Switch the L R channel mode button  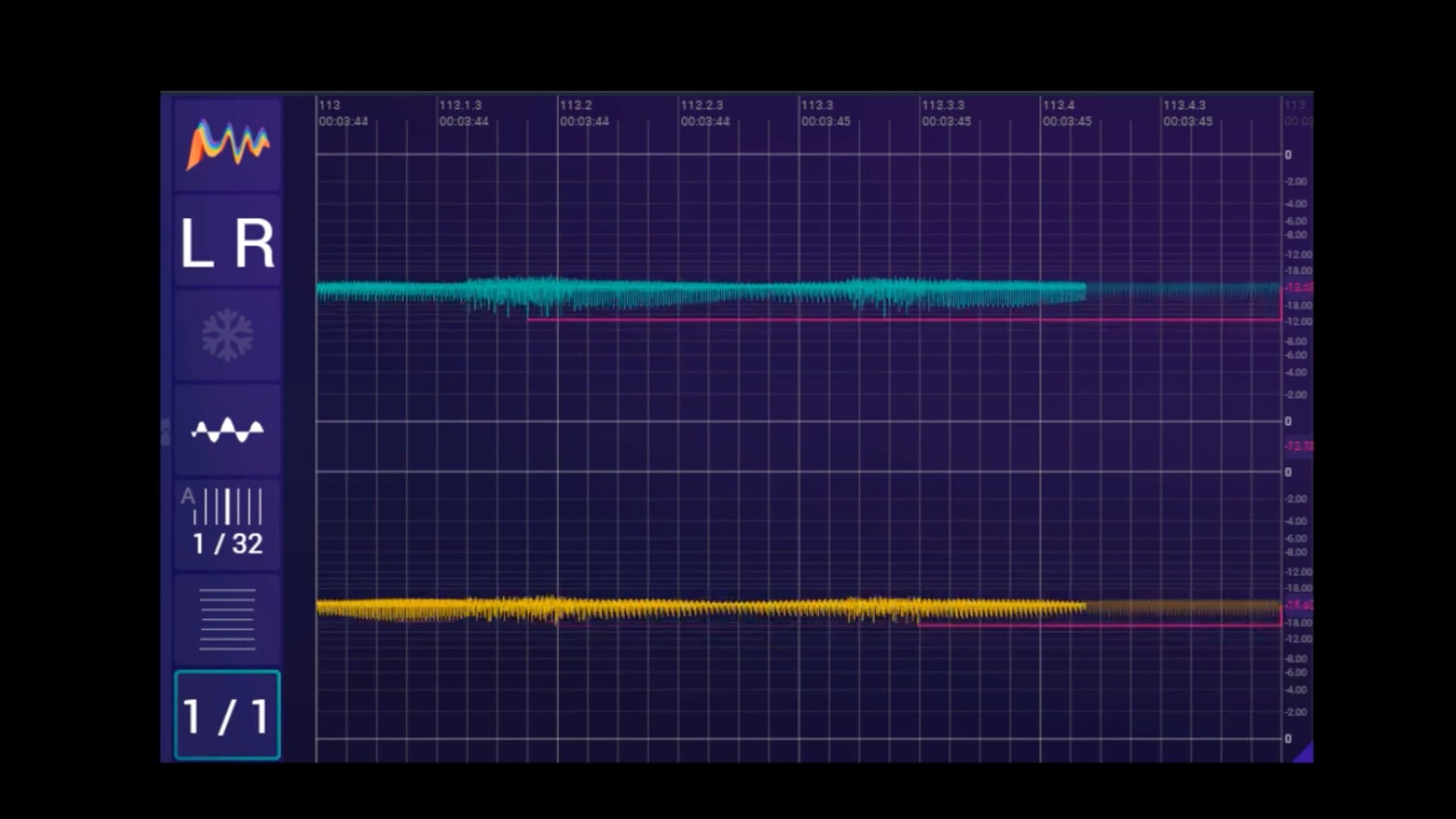[227, 243]
